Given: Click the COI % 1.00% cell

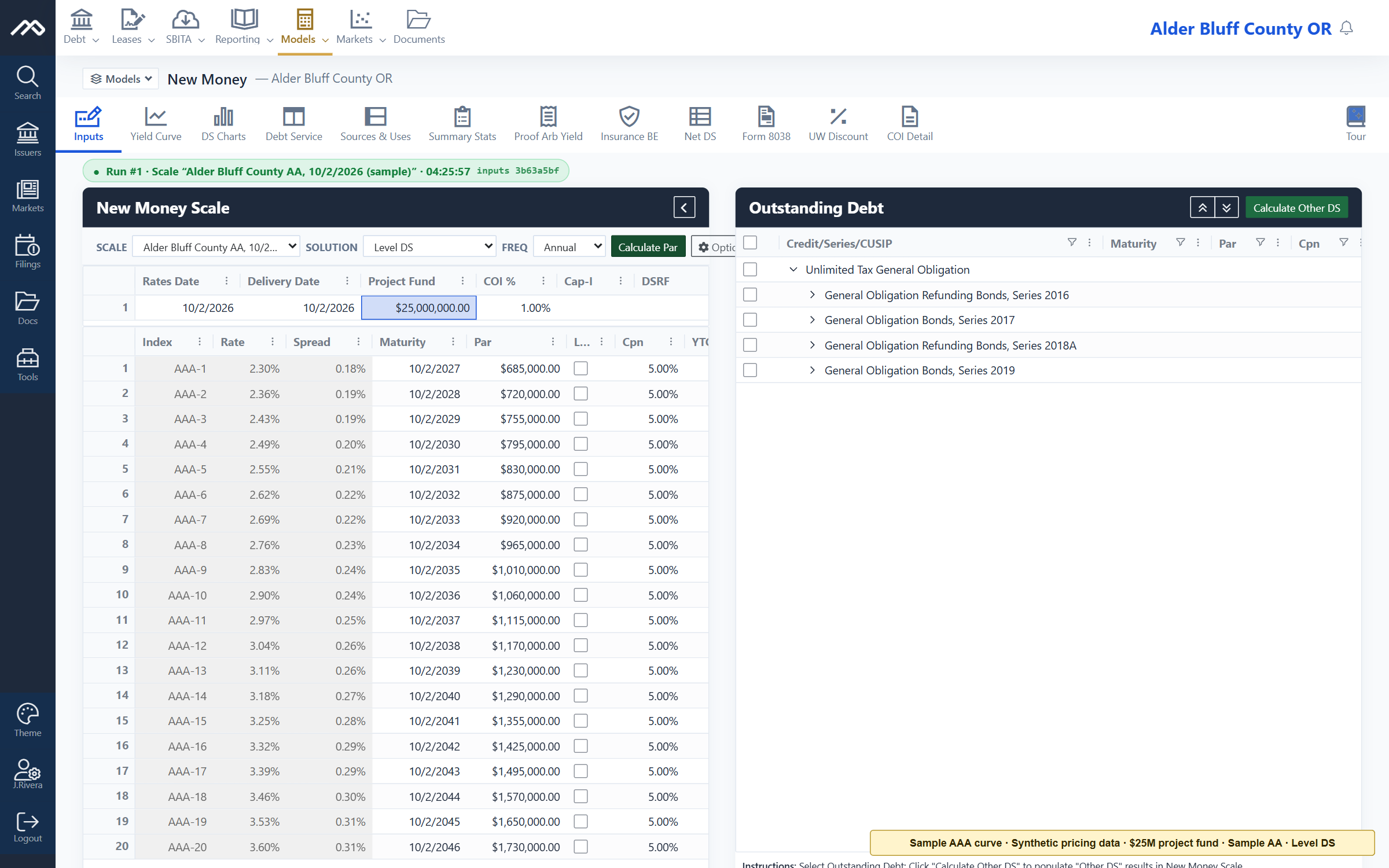Looking at the screenshot, I should pyautogui.click(x=517, y=308).
